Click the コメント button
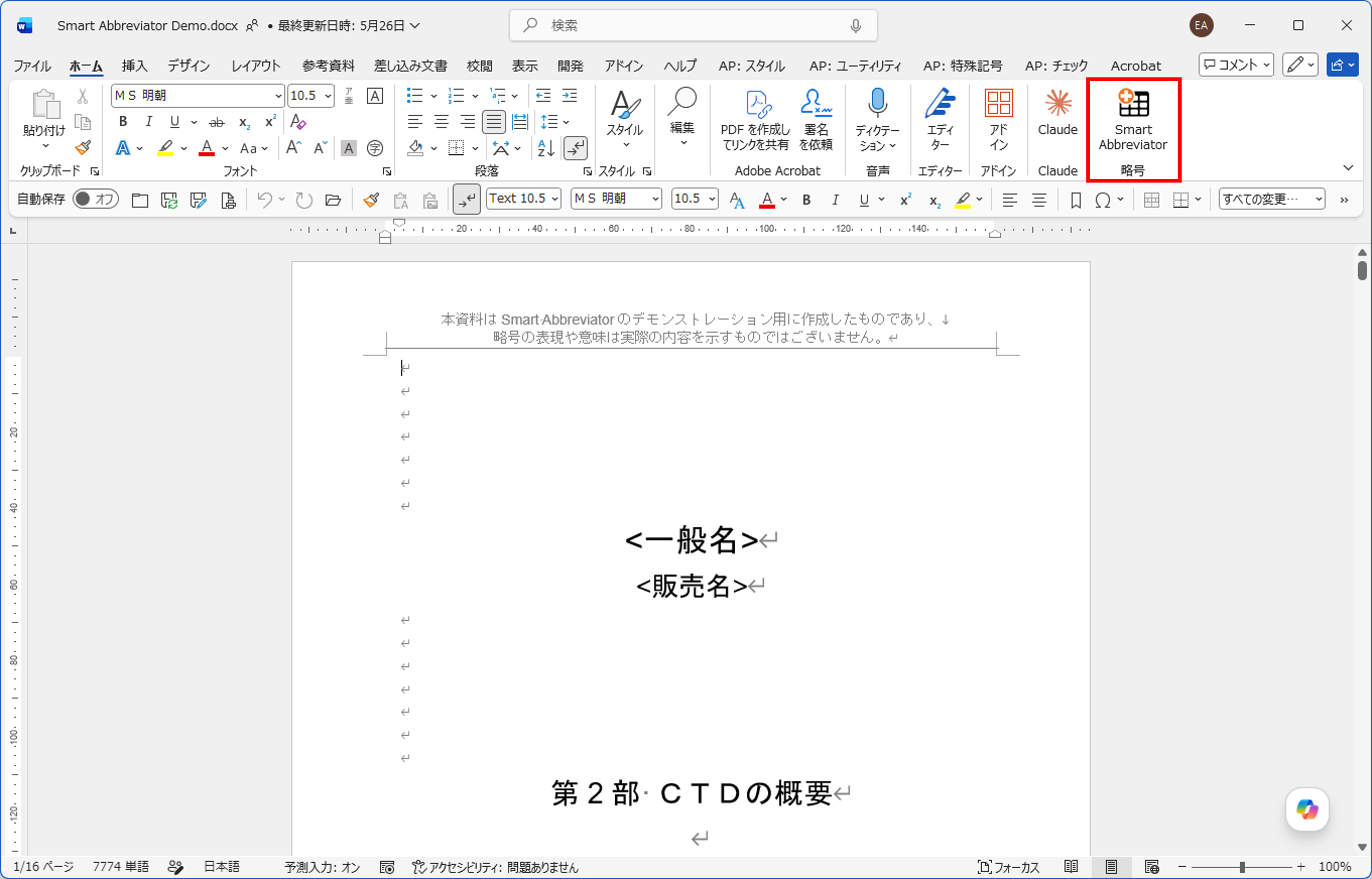The width and height of the screenshot is (1372, 879). pos(1236,65)
